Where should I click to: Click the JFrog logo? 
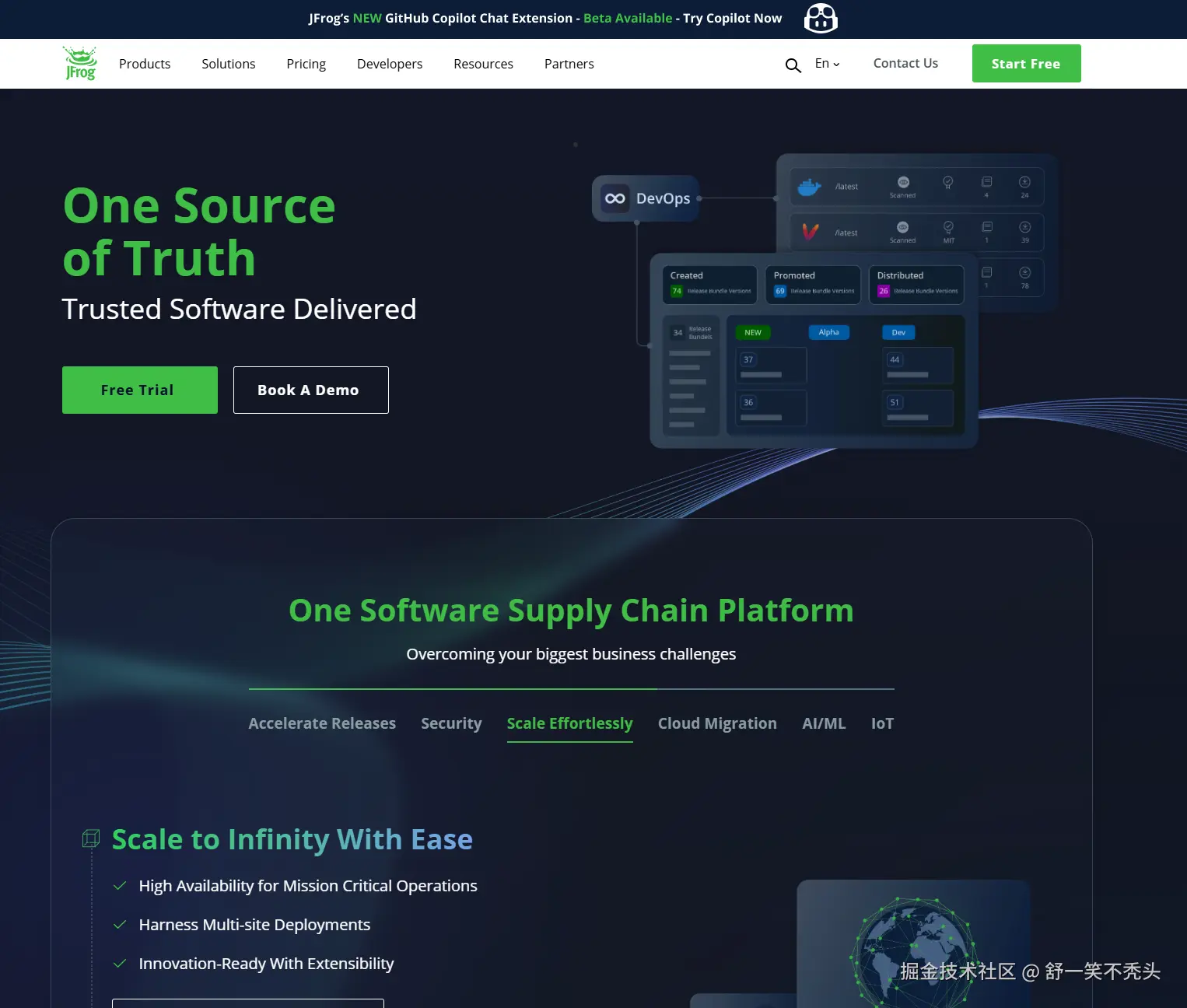pyautogui.click(x=80, y=63)
